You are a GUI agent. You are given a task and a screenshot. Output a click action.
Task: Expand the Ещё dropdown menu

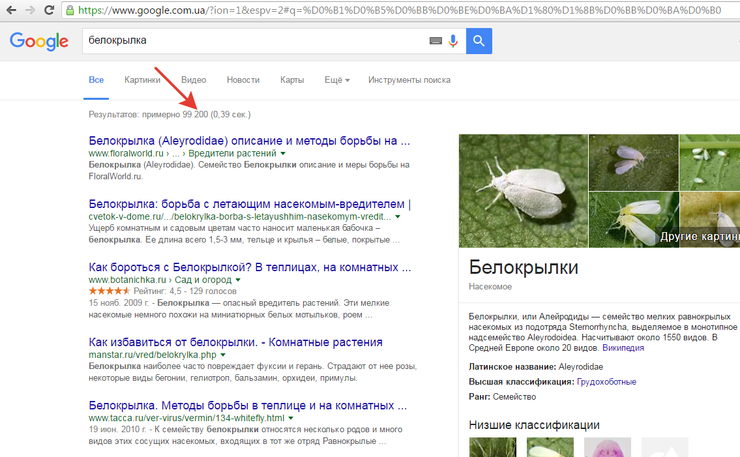pos(337,80)
